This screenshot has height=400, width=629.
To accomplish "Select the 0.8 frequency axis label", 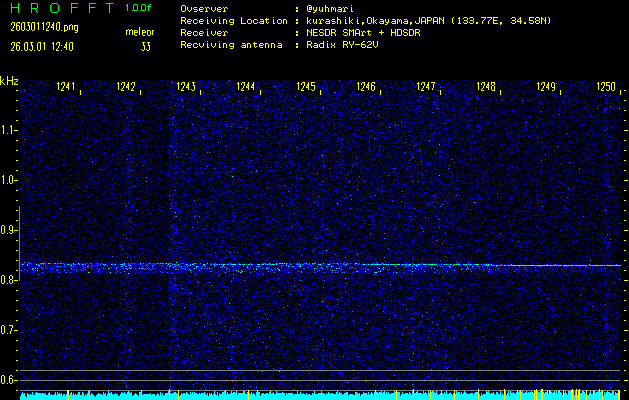I will [x=7, y=280].
